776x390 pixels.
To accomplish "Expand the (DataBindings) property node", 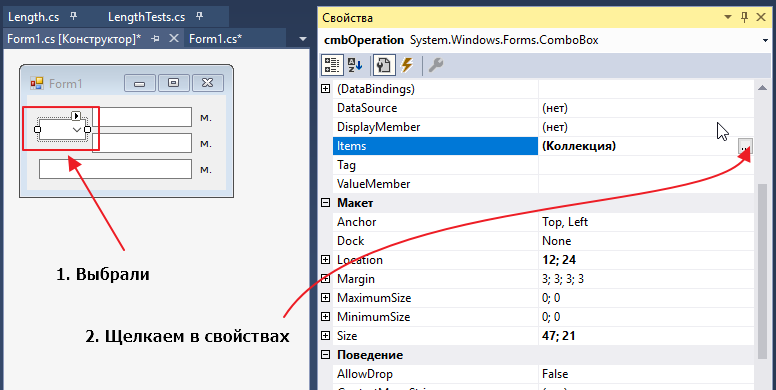I will click(x=326, y=89).
